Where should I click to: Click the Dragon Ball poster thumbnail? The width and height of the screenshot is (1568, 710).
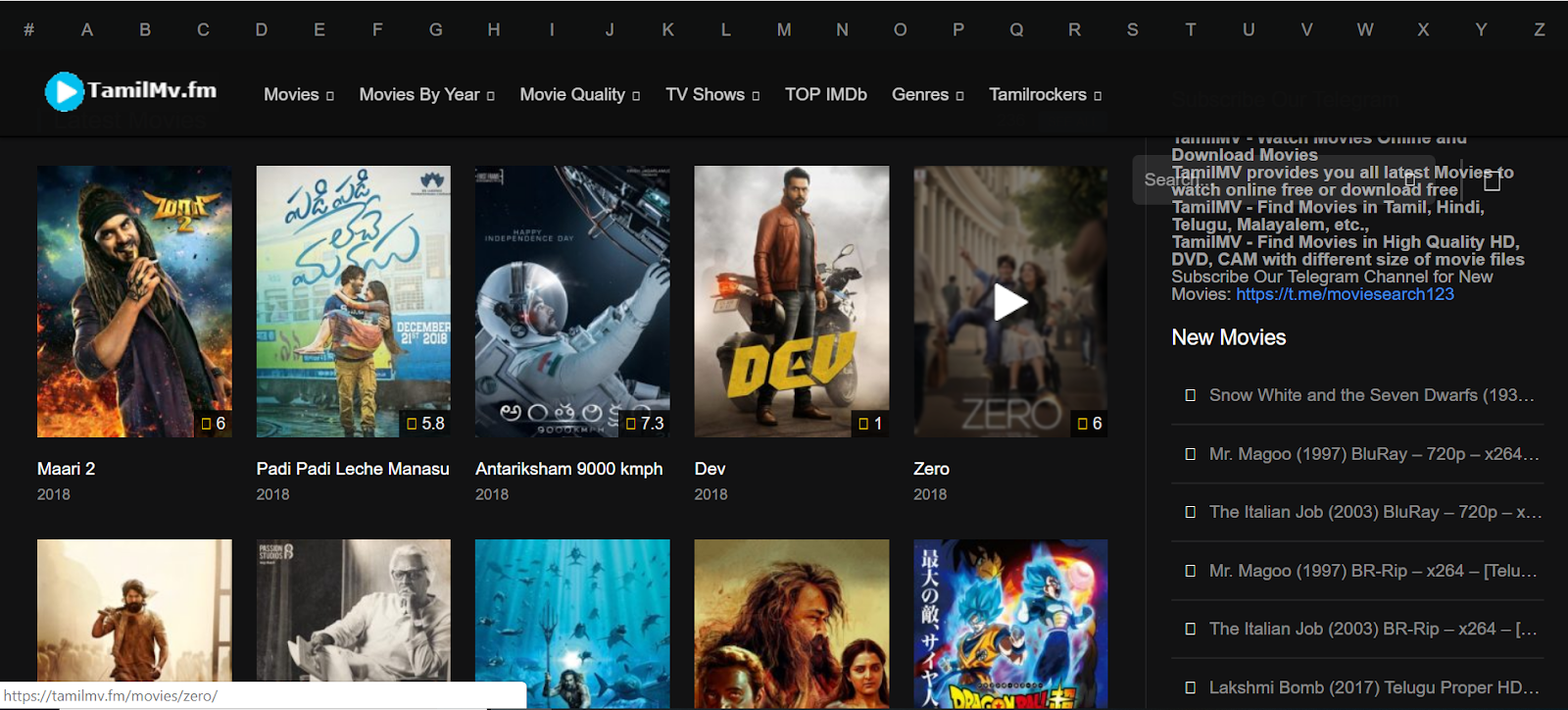tap(1010, 624)
